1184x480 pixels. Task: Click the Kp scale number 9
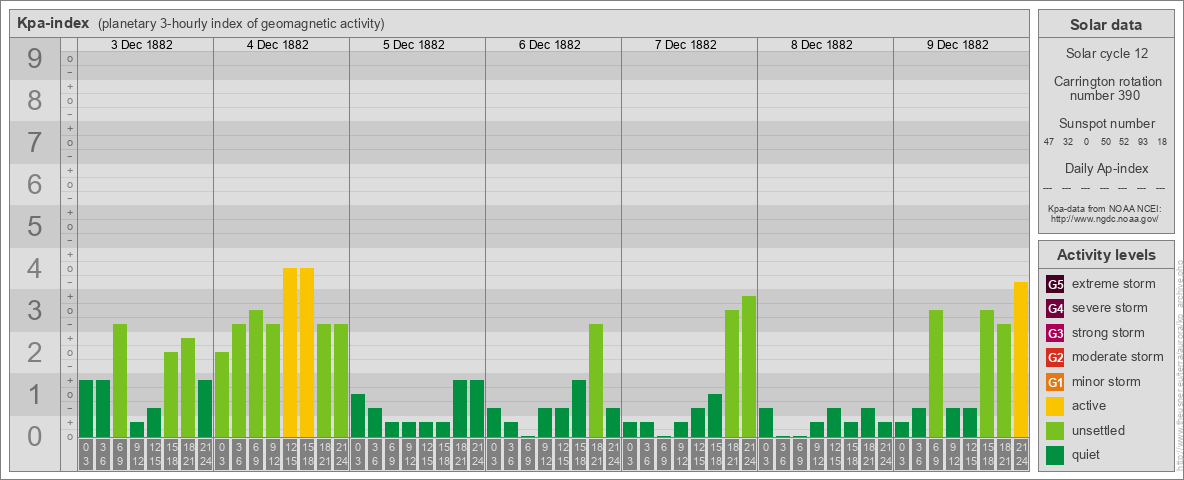pos(35,59)
